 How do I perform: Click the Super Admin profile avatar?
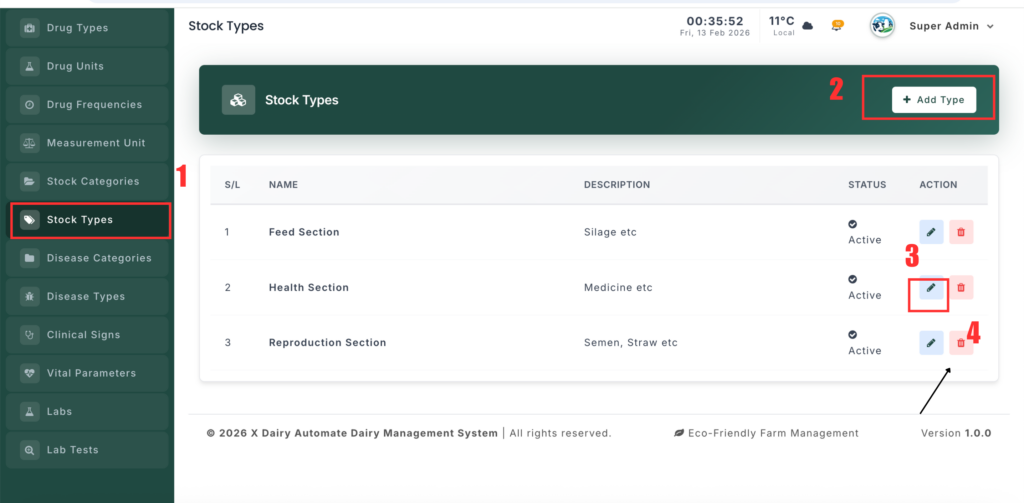coord(882,26)
